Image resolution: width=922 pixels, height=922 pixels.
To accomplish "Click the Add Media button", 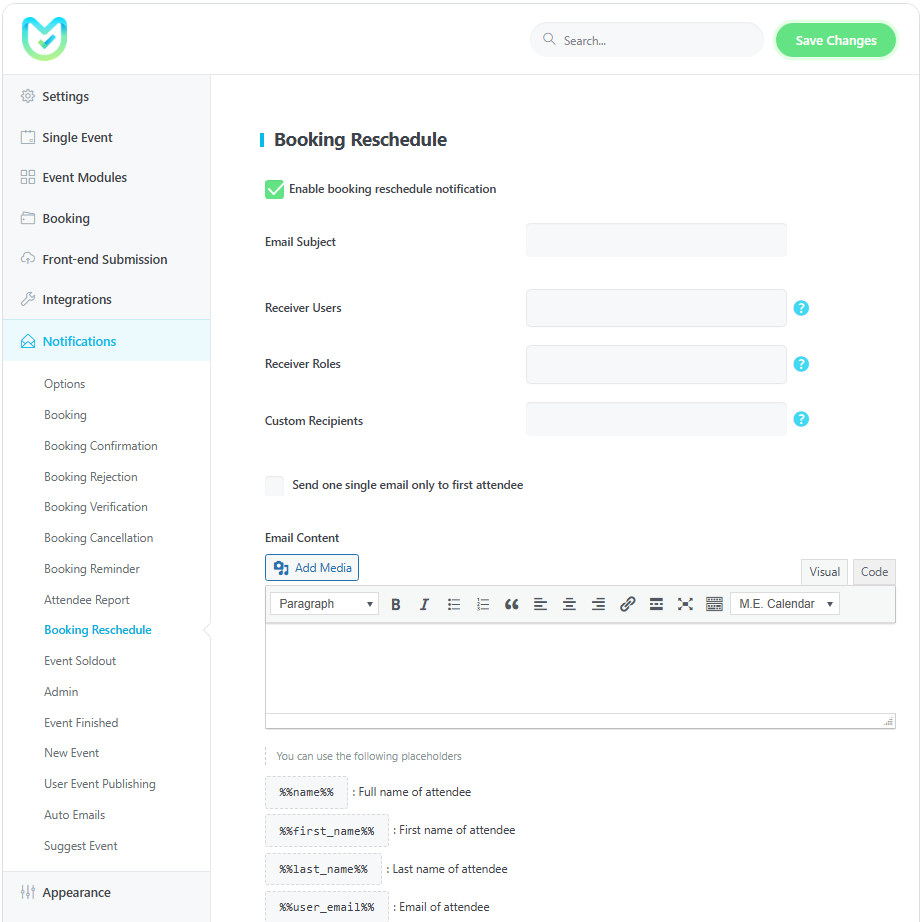I will pyautogui.click(x=312, y=568).
